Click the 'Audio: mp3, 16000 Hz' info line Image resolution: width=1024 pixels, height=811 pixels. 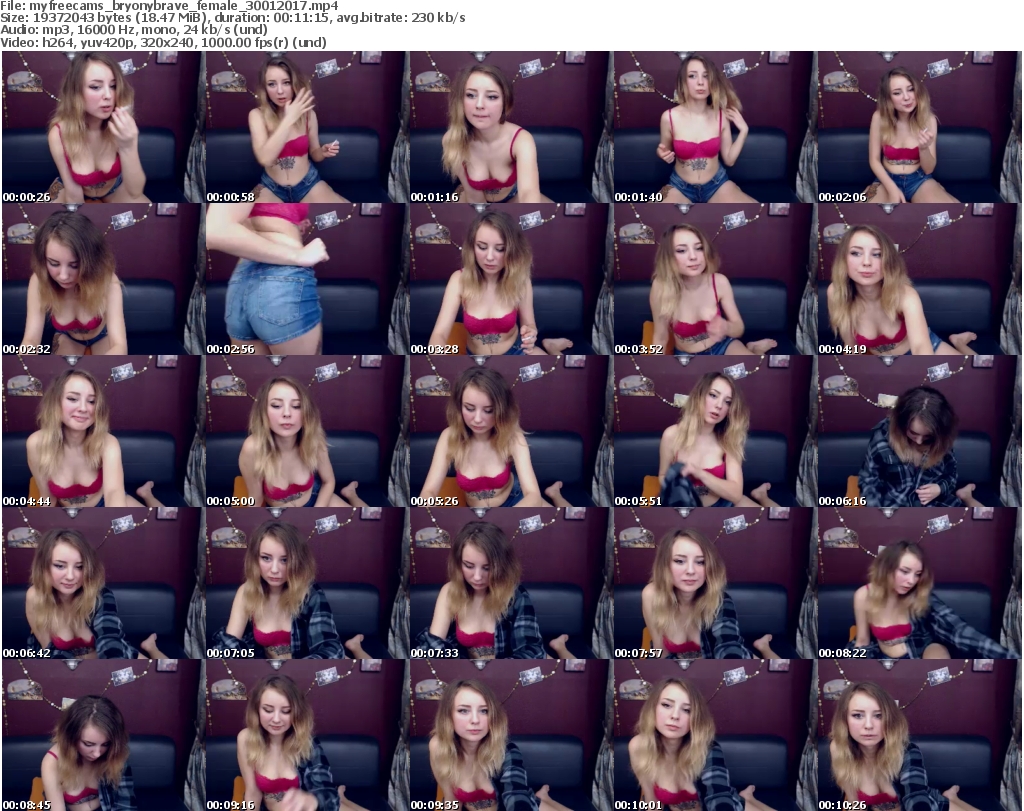pyautogui.click(x=134, y=30)
